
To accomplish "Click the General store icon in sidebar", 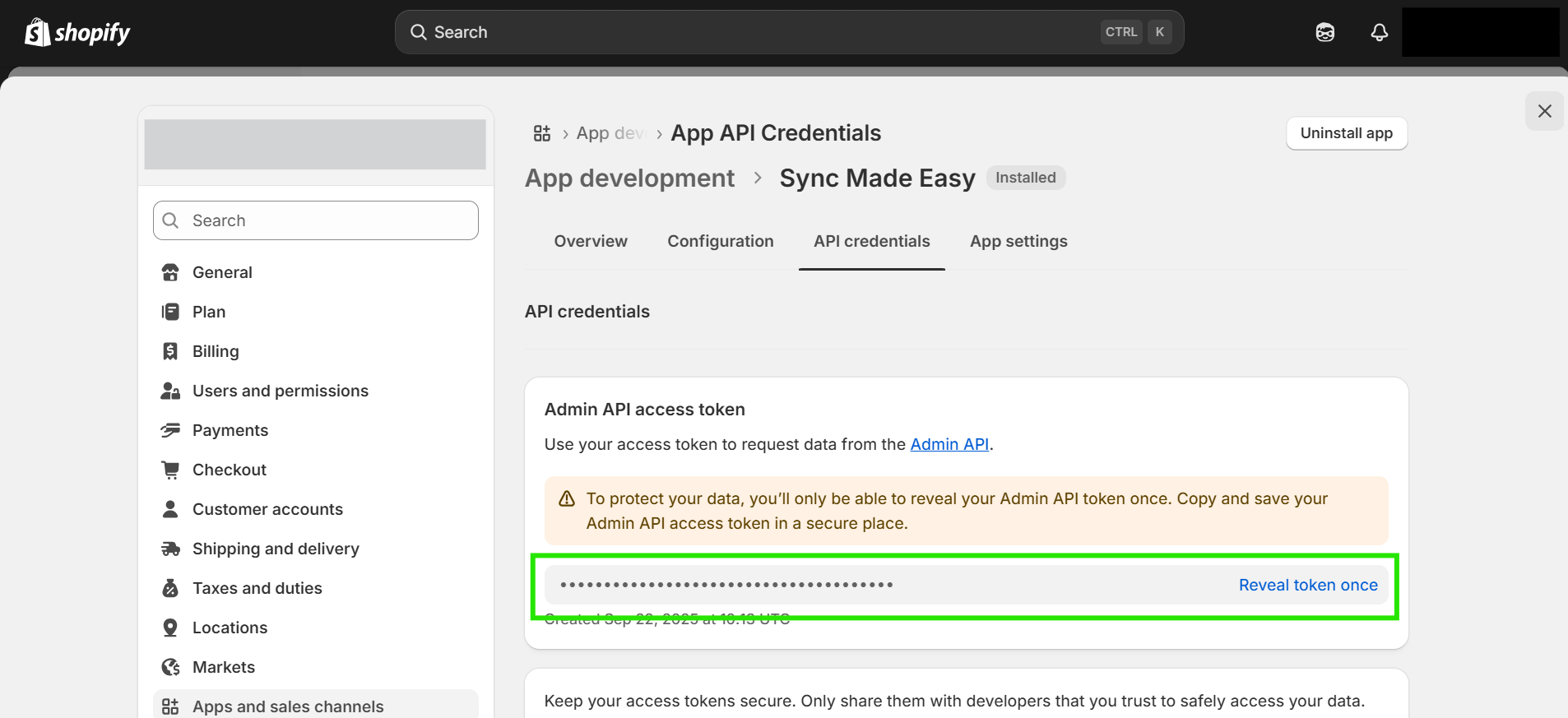I will pyautogui.click(x=170, y=272).
